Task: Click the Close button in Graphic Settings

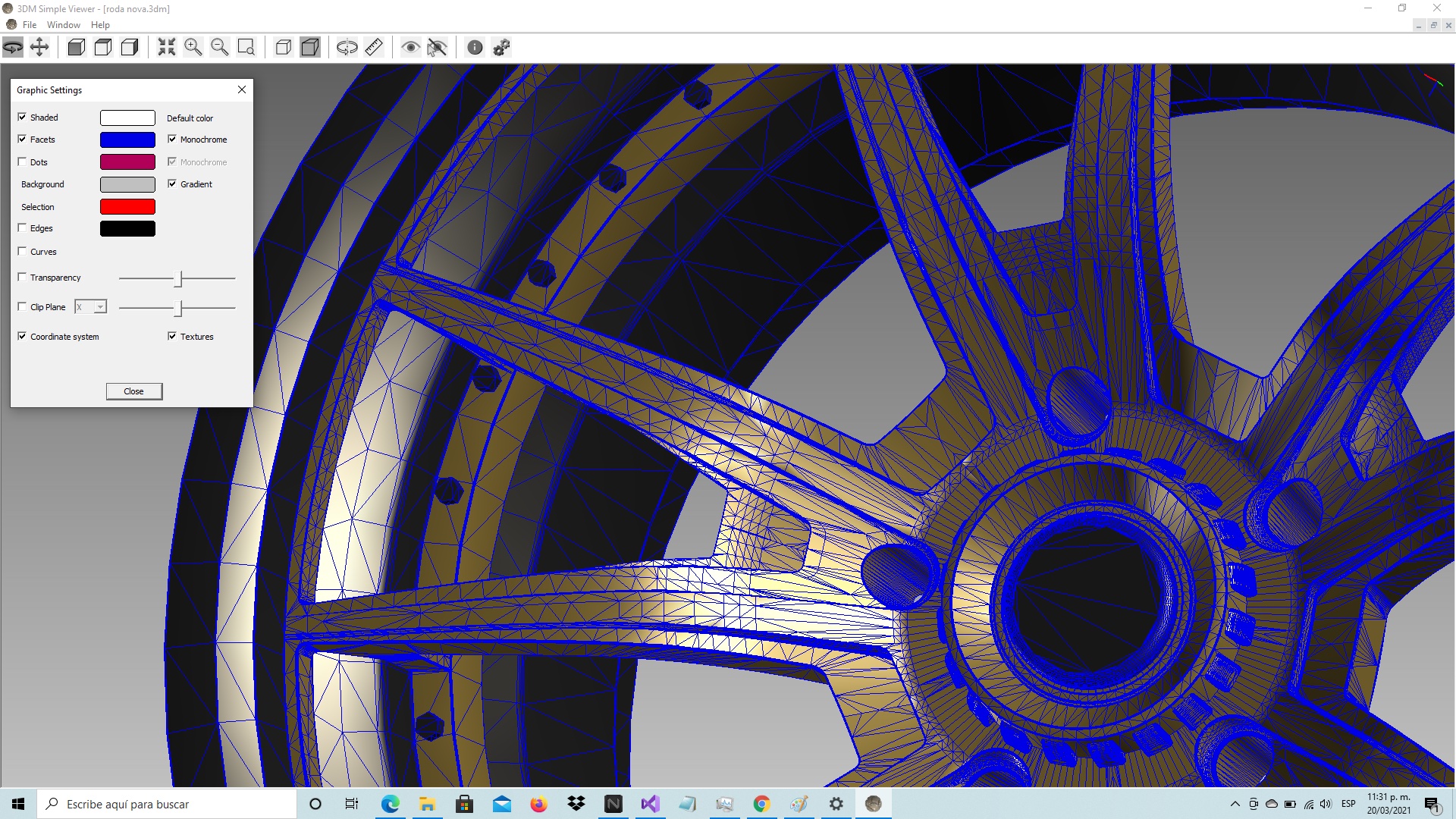Action: (x=133, y=391)
